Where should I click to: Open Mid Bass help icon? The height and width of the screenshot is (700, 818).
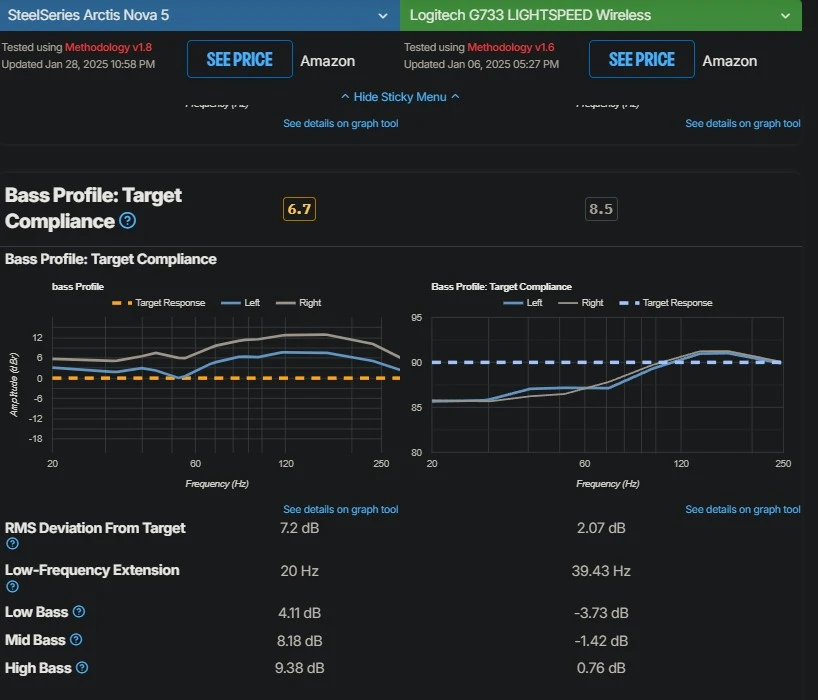[76, 639]
